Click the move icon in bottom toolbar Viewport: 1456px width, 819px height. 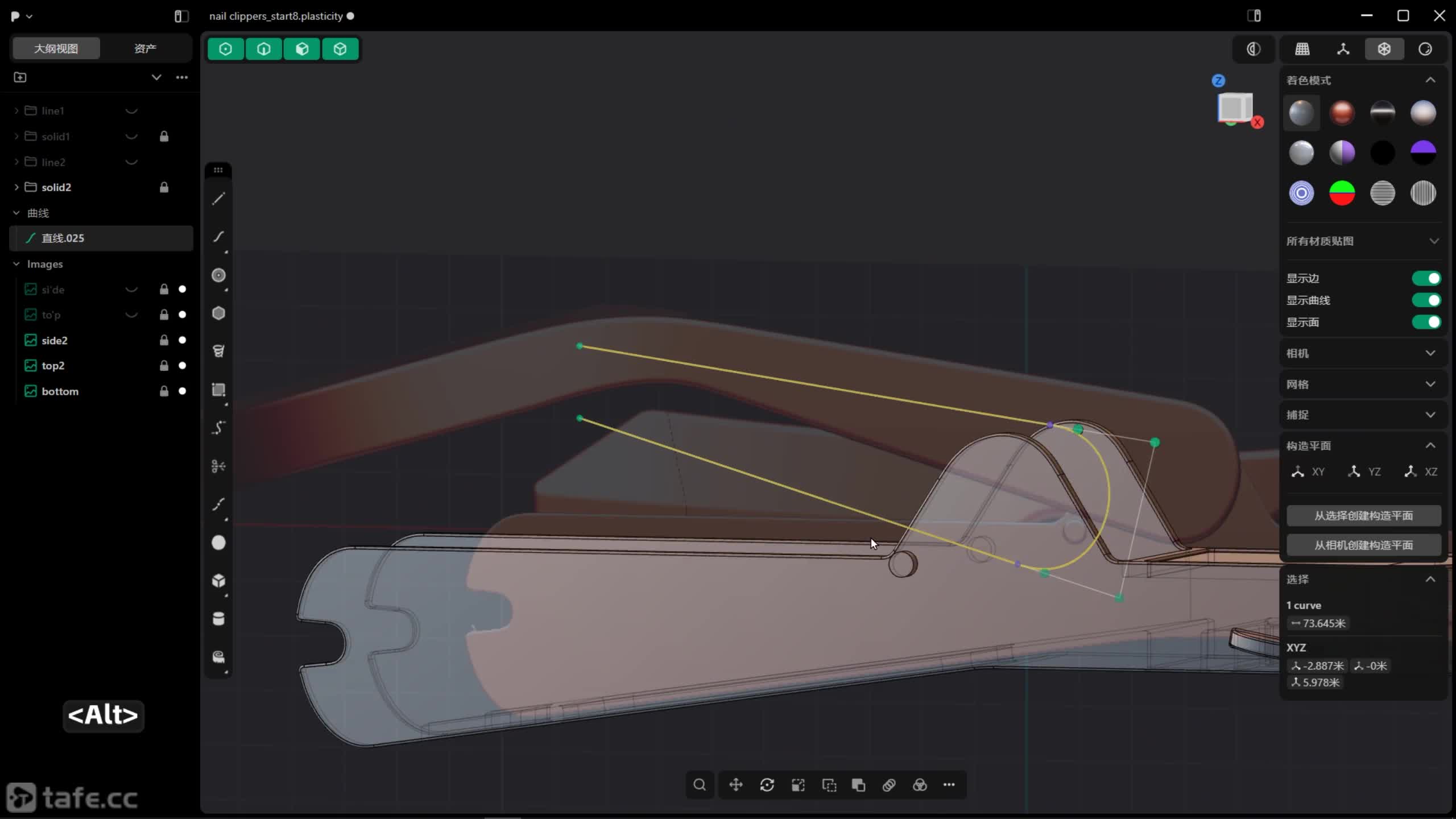(x=736, y=785)
